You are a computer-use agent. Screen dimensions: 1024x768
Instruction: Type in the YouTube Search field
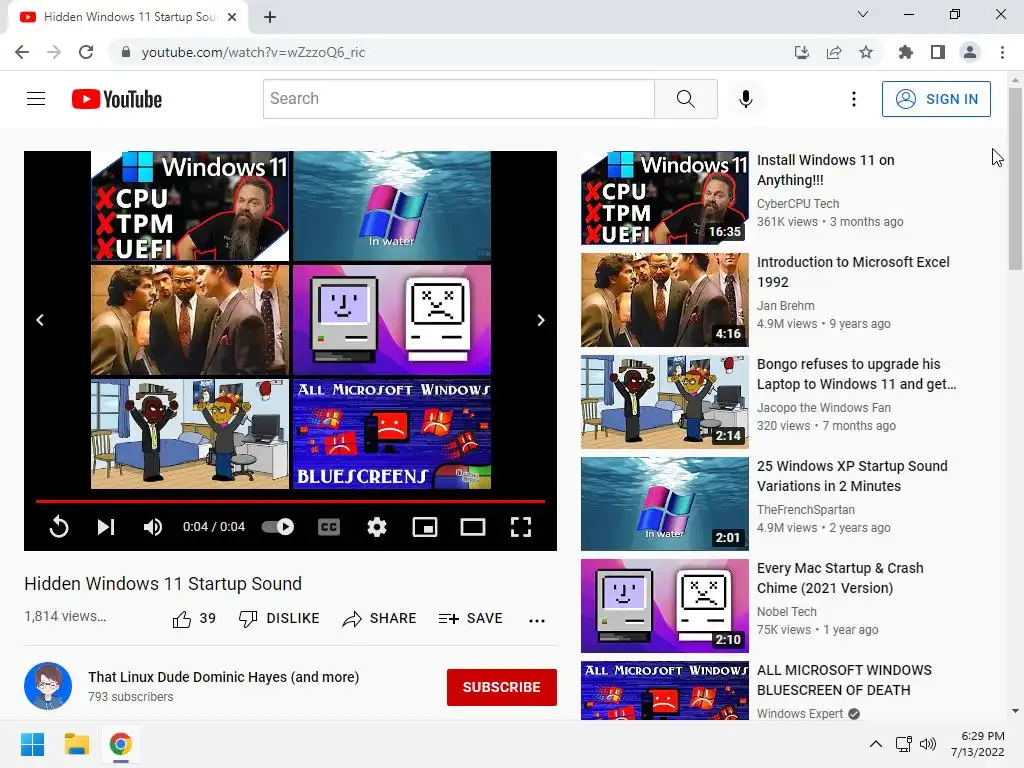point(458,99)
